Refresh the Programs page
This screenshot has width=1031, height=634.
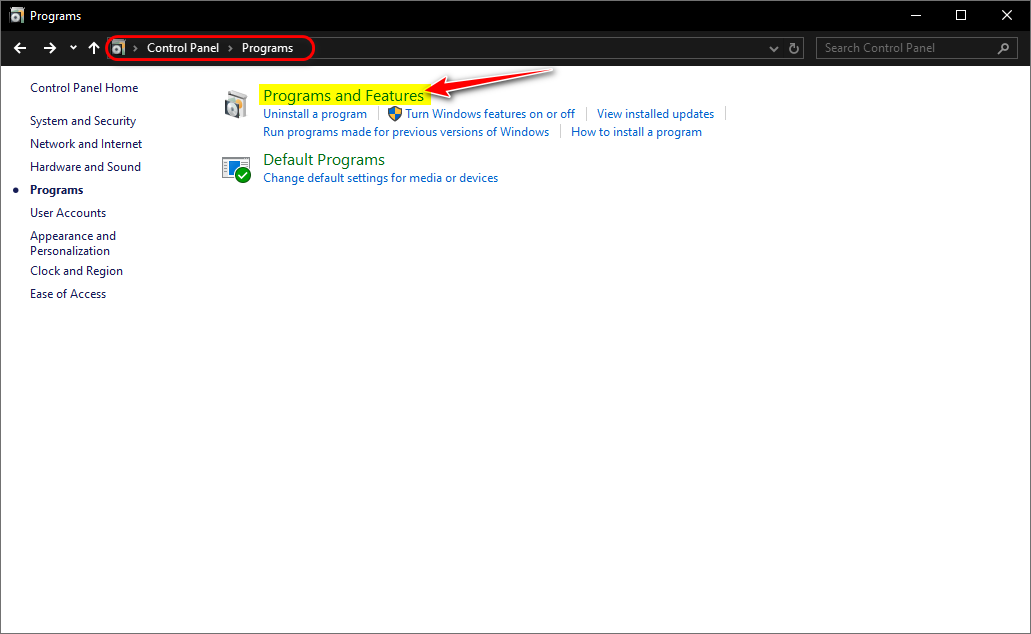[794, 48]
